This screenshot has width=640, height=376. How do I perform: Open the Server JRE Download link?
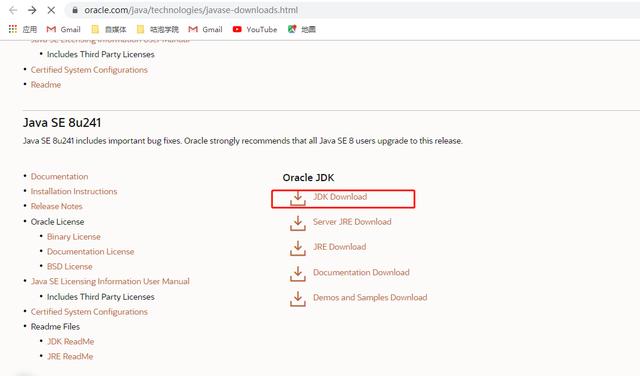(x=352, y=222)
